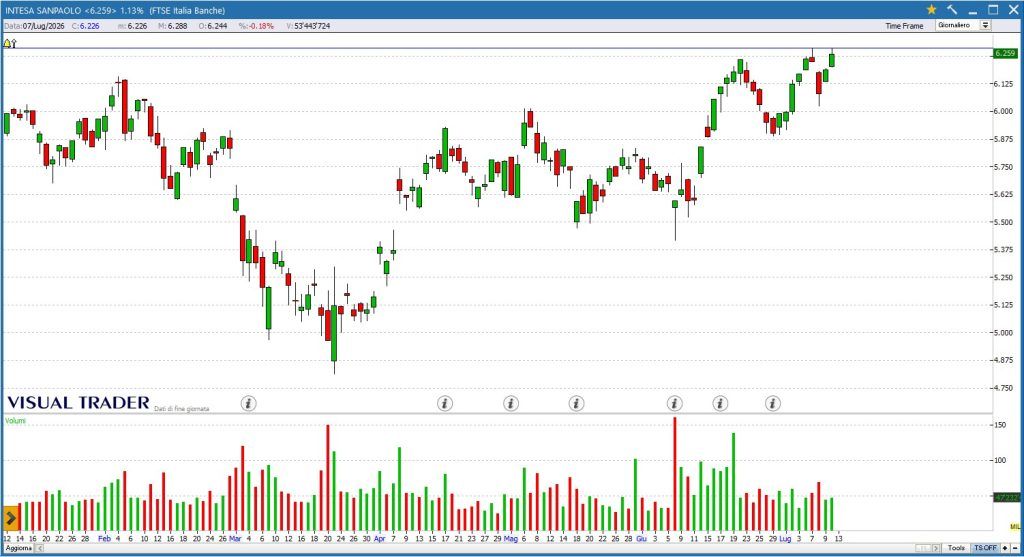
Task: Click the yellow star favorites icon
Action: pos(931,9)
